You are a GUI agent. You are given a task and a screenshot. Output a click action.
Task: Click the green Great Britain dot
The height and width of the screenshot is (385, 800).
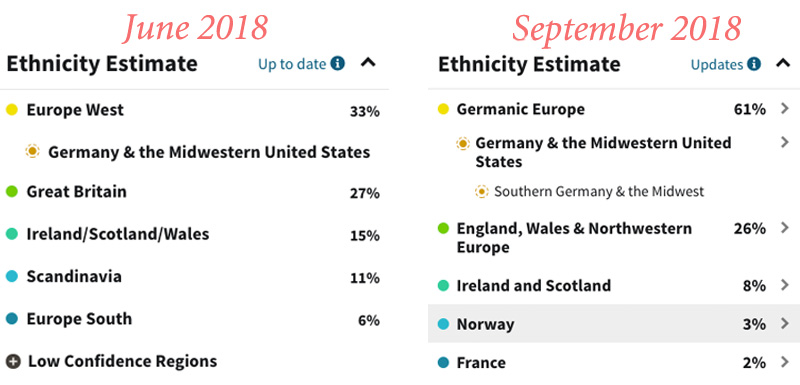[12, 192]
